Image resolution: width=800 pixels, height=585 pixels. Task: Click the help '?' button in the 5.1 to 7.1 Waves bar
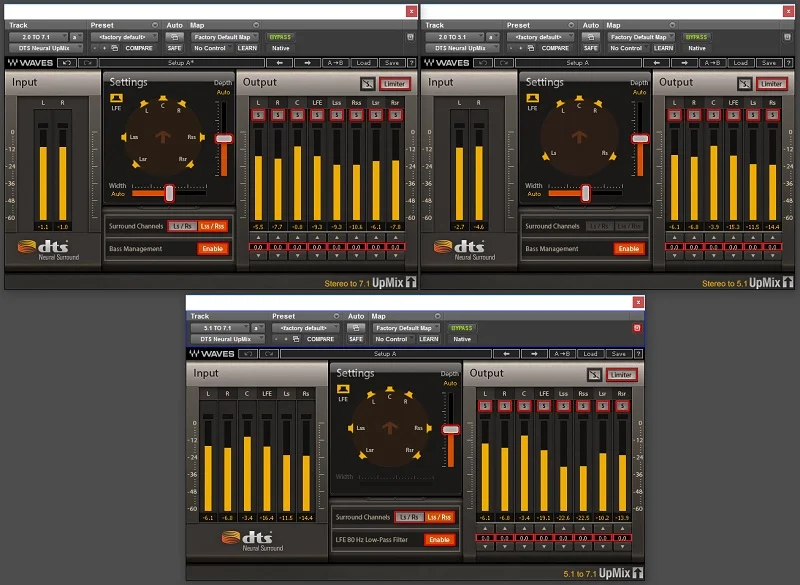coord(638,353)
